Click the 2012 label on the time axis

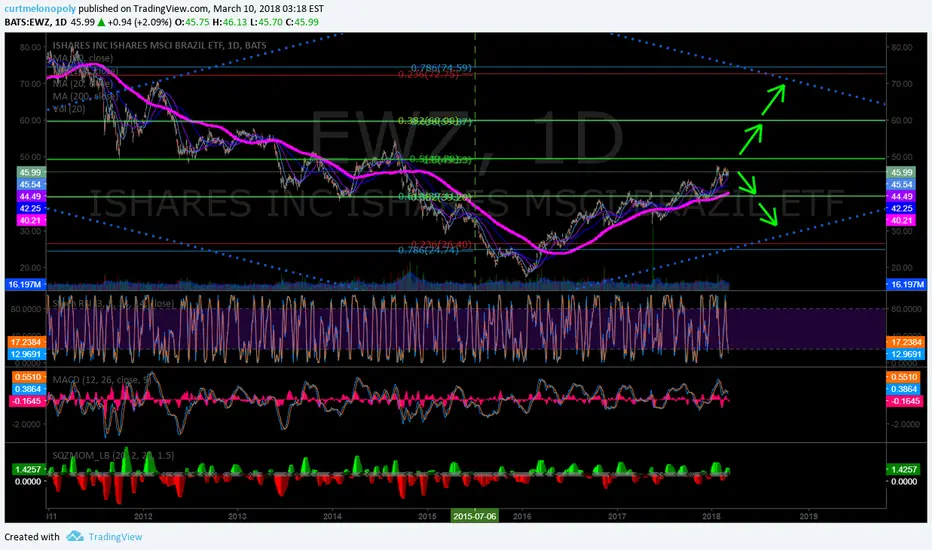(x=143, y=516)
